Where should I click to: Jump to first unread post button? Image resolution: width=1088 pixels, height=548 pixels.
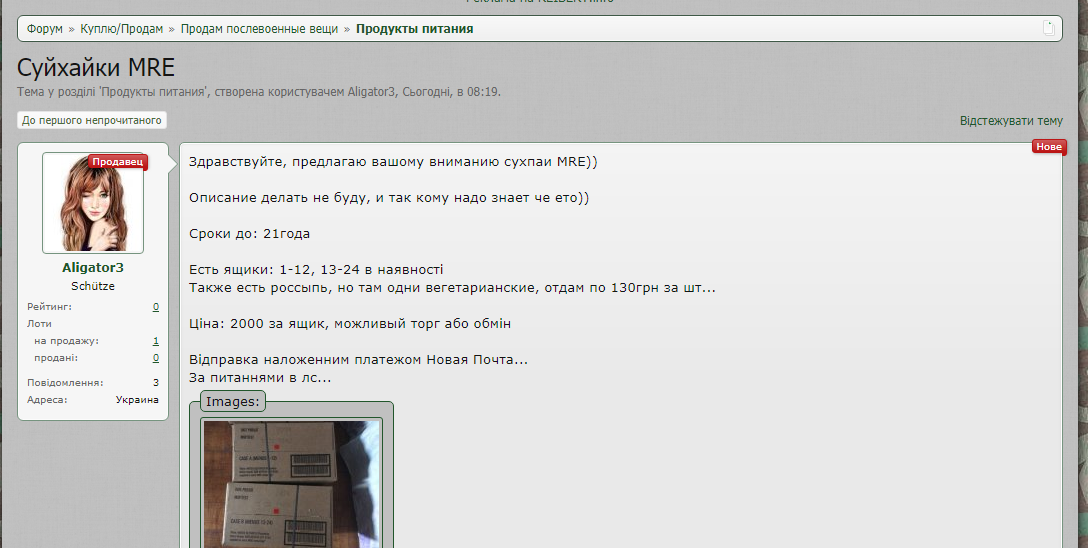click(x=92, y=120)
